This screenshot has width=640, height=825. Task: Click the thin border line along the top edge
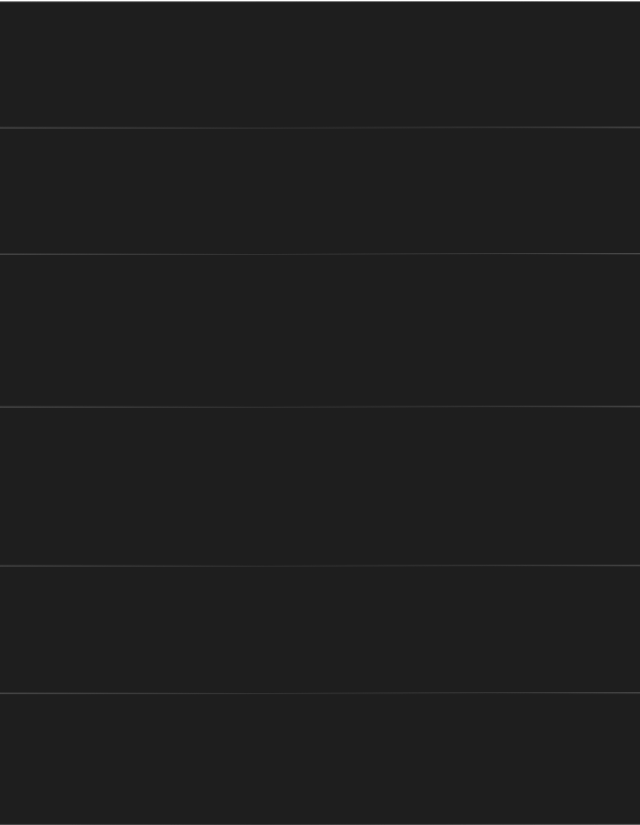tap(320, 1)
